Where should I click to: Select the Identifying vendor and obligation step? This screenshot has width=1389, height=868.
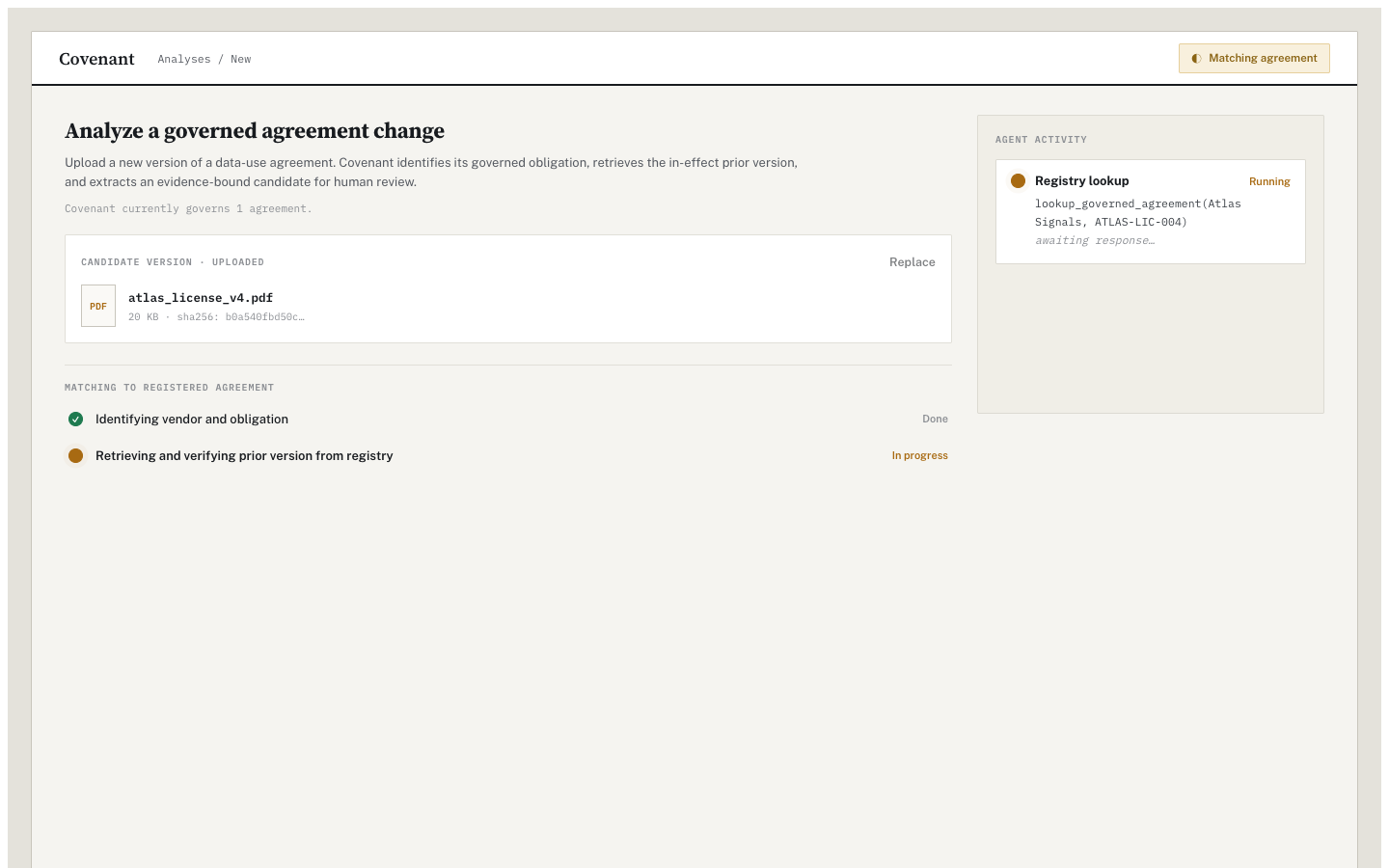tap(507, 419)
